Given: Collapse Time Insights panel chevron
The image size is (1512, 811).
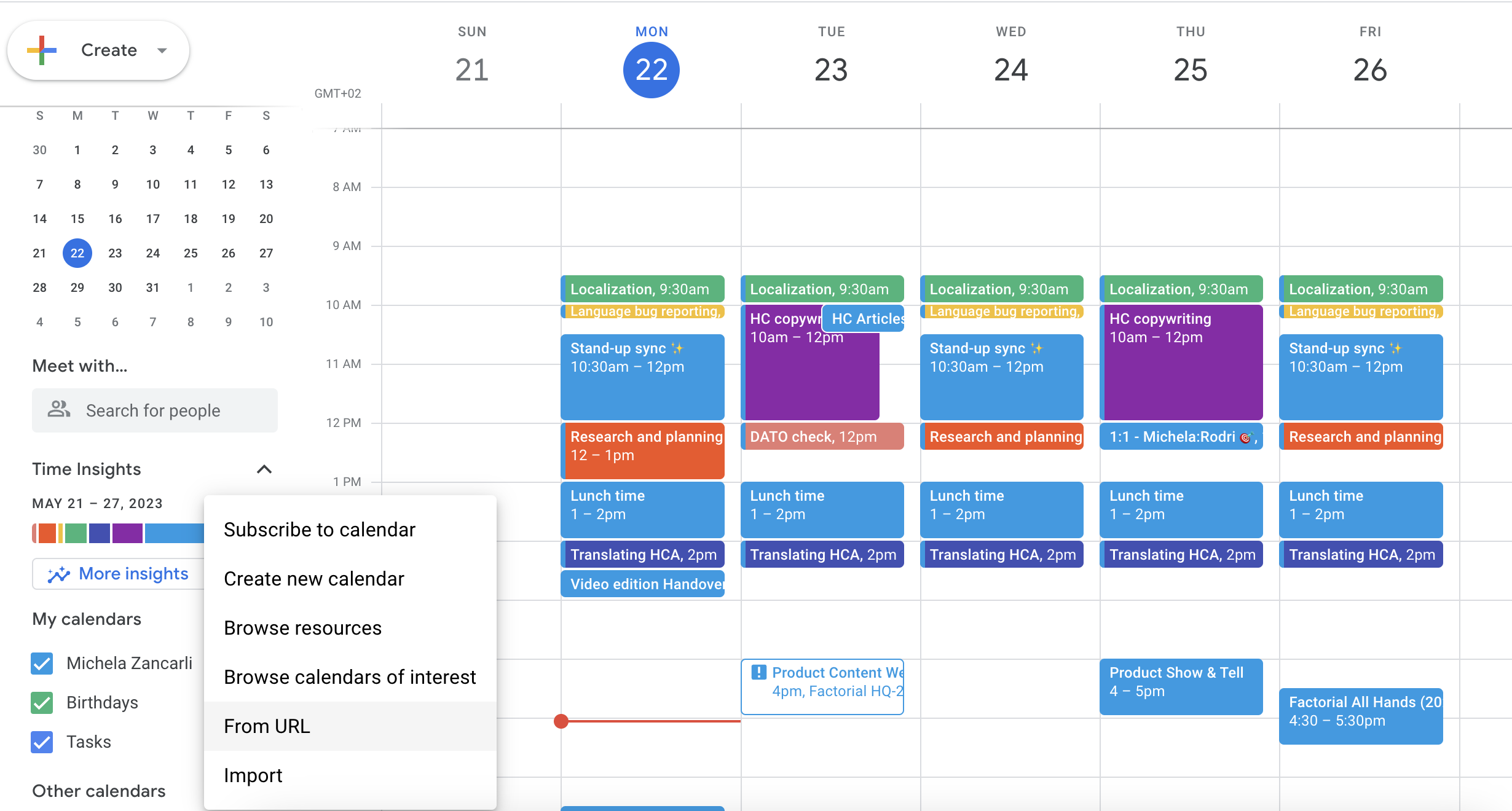Looking at the screenshot, I should 264,469.
